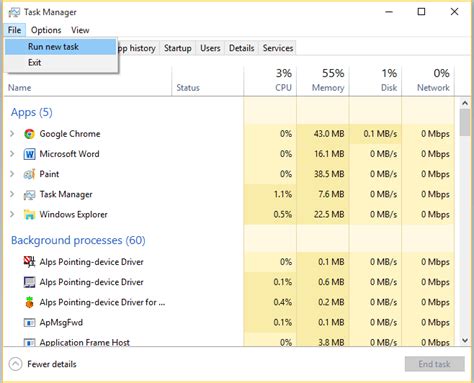Click the Windows Explorer folder icon

(29, 215)
